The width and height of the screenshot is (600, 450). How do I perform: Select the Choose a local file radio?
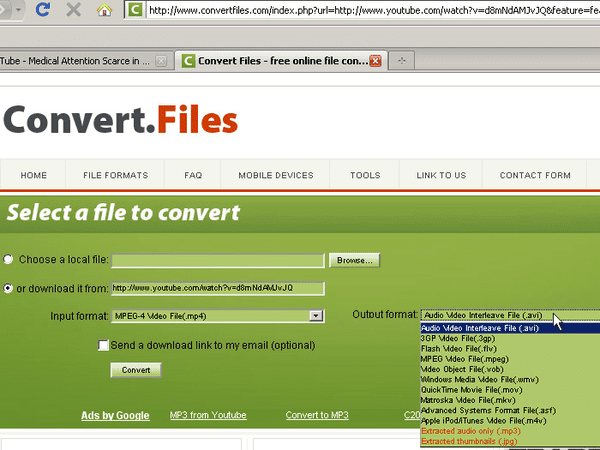pos(8,259)
